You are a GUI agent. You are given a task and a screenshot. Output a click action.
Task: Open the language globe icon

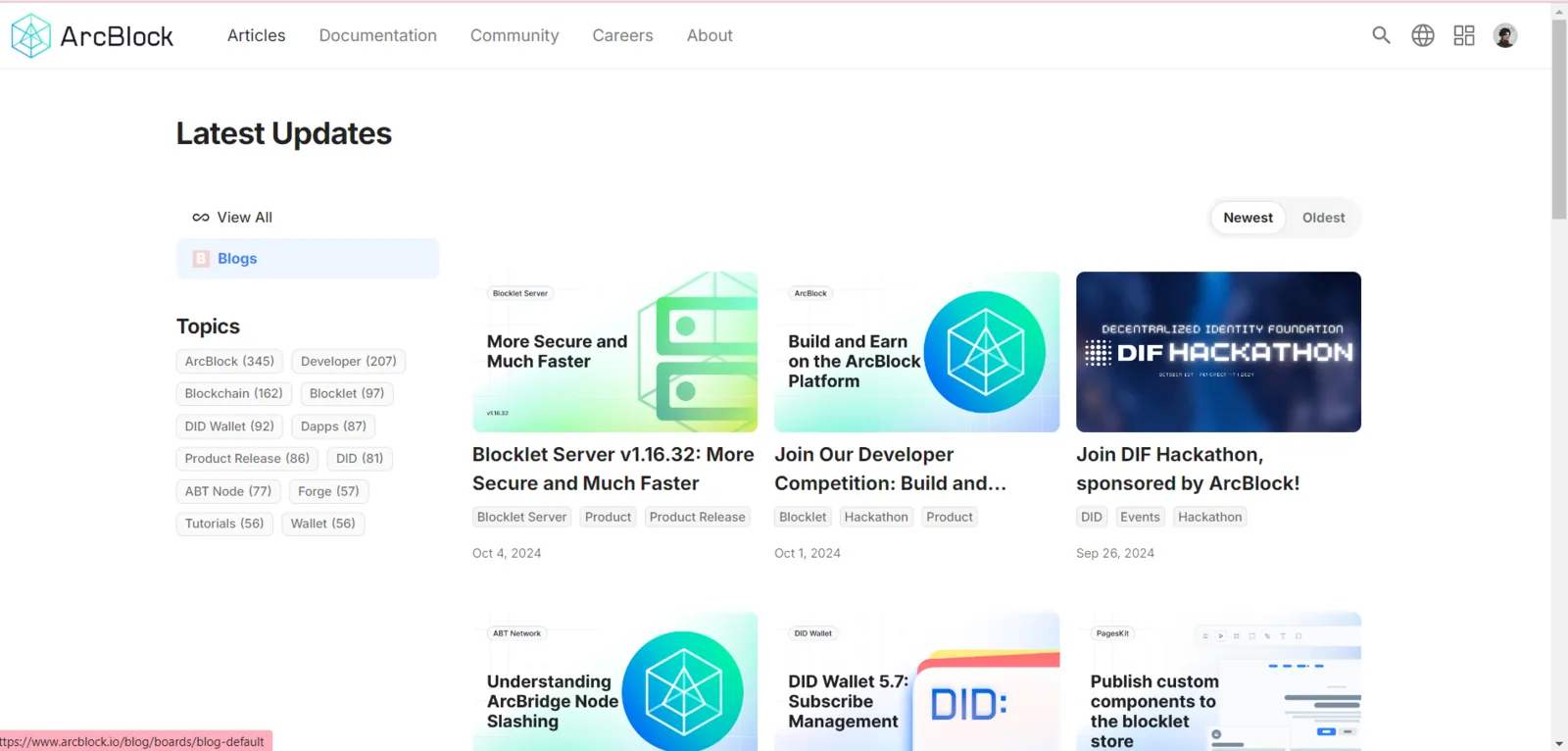1423,35
